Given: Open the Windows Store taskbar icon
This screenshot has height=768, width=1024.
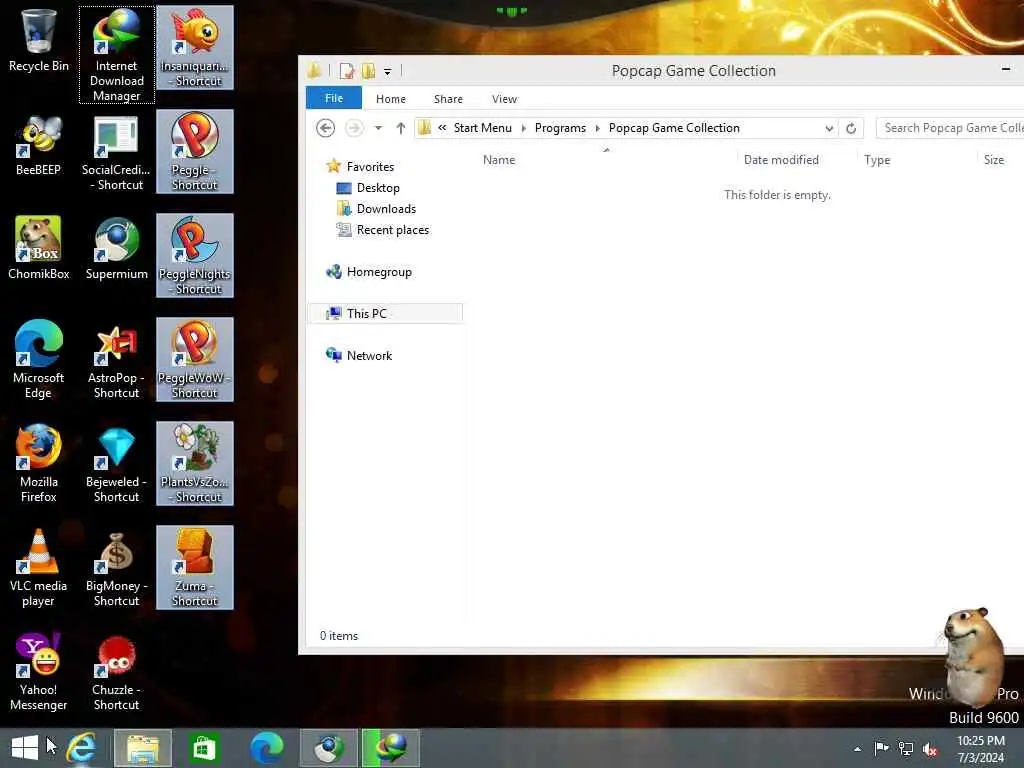Looking at the screenshot, I should click(204, 748).
